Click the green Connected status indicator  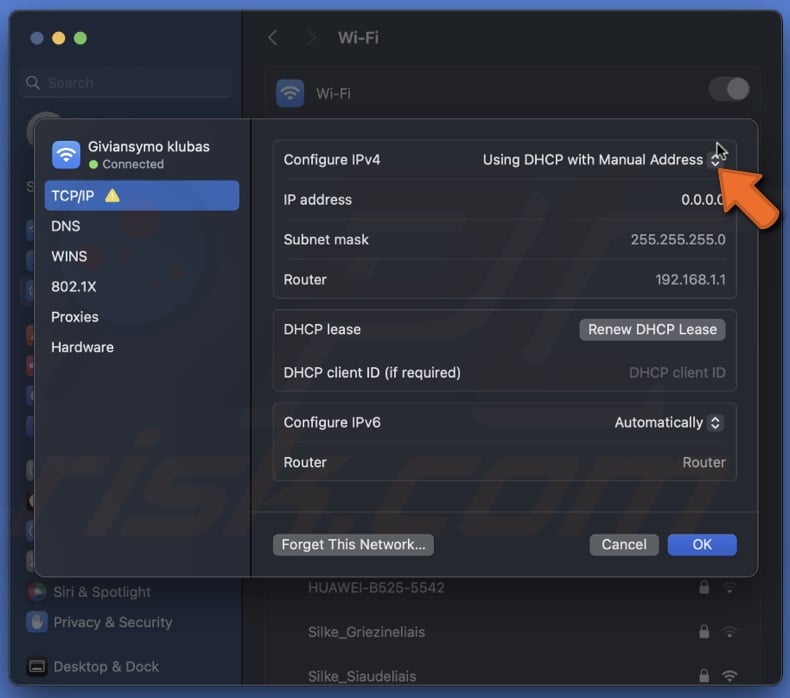click(93, 164)
